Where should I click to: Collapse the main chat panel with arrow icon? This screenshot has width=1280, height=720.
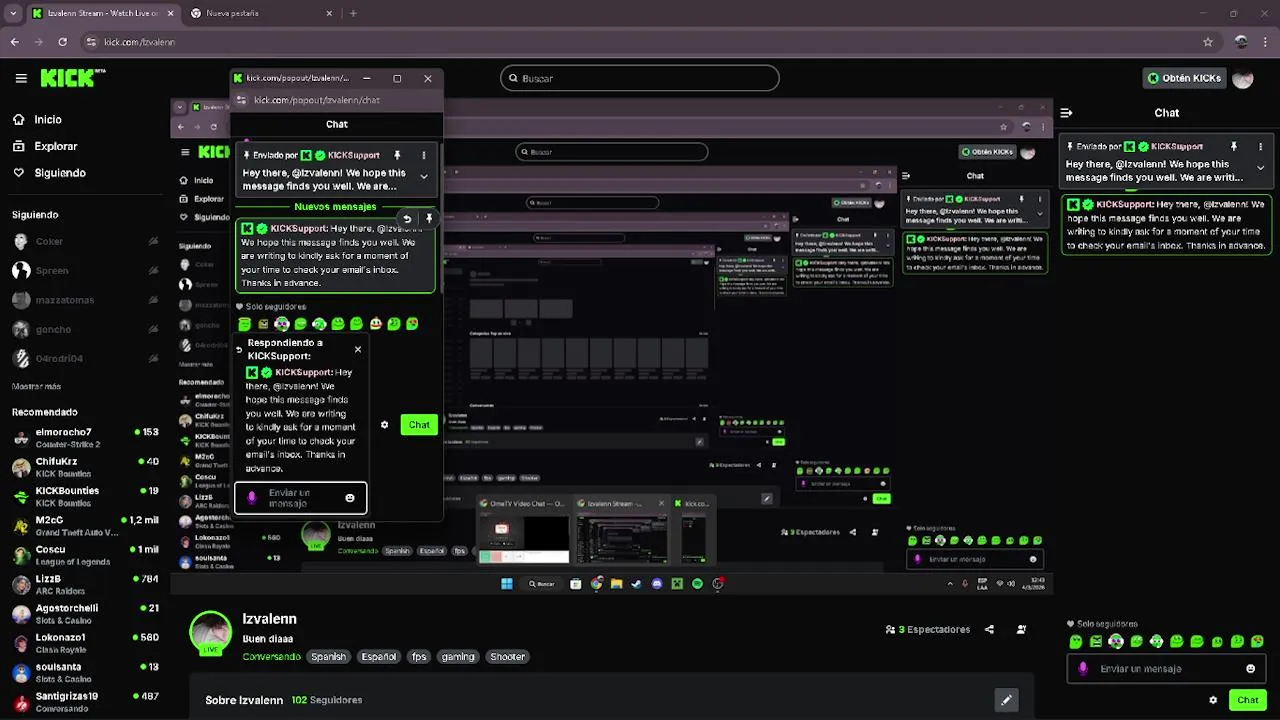point(1066,113)
